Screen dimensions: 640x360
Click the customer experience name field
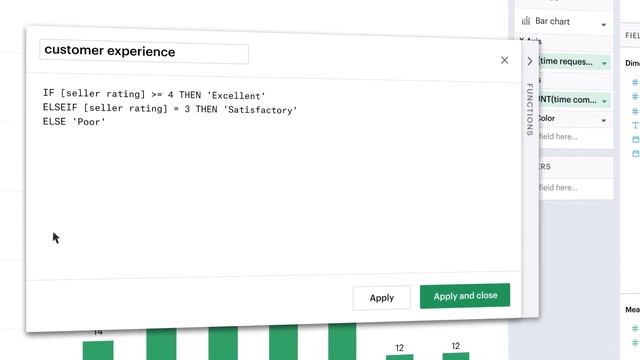(144, 52)
